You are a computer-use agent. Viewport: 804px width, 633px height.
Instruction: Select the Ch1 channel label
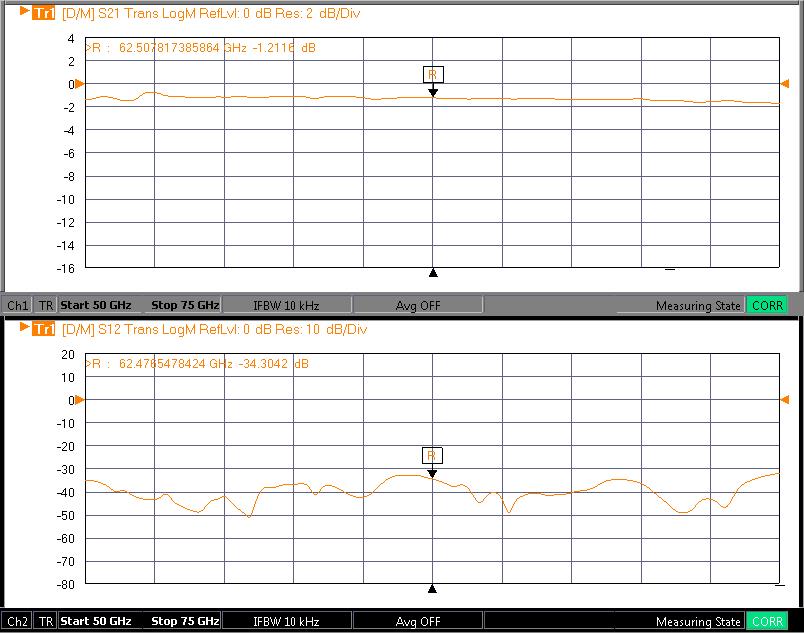pos(18,305)
